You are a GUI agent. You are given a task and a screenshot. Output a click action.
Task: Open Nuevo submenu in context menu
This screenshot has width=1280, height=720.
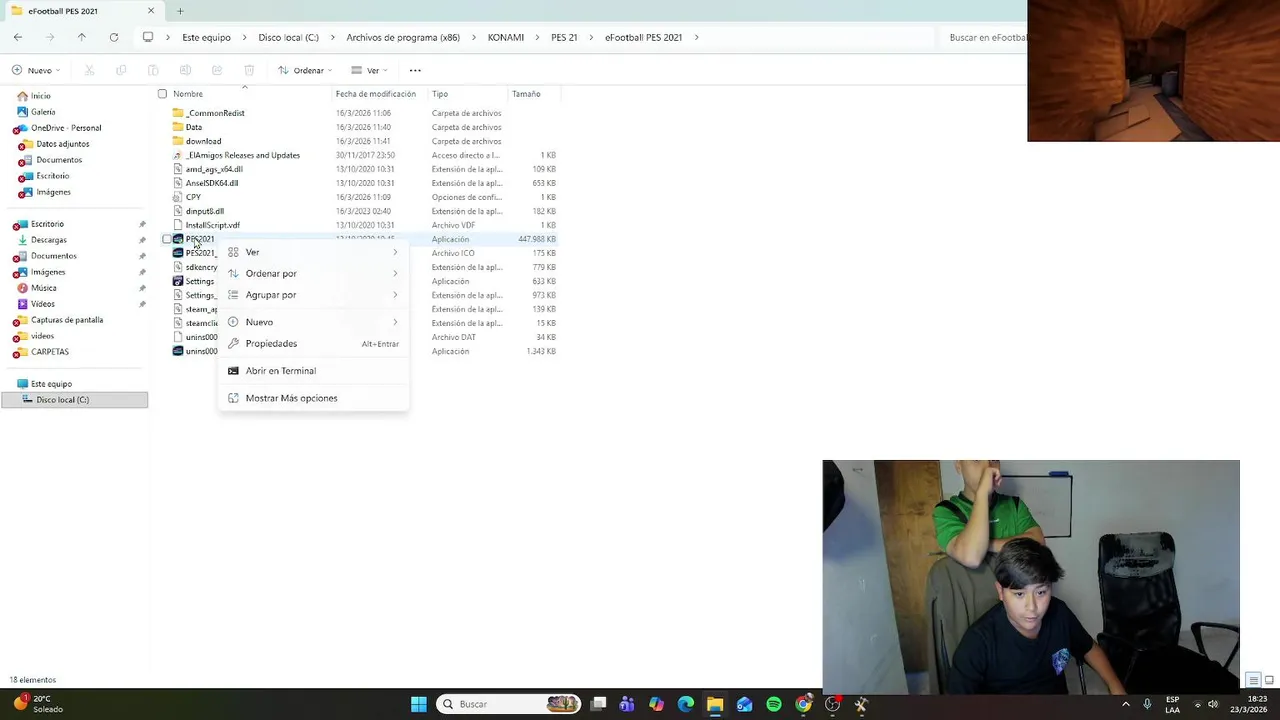313,322
